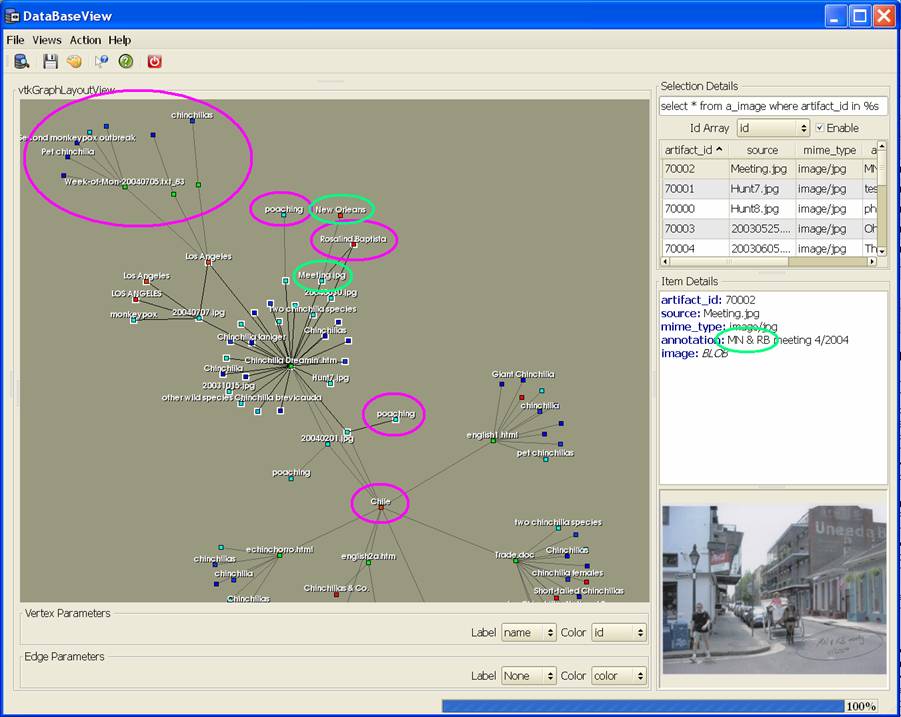Image resolution: width=901 pixels, height=717 pixels.
Task: Activate the What's This pointer help icon
Action: [x=101, y=62]
